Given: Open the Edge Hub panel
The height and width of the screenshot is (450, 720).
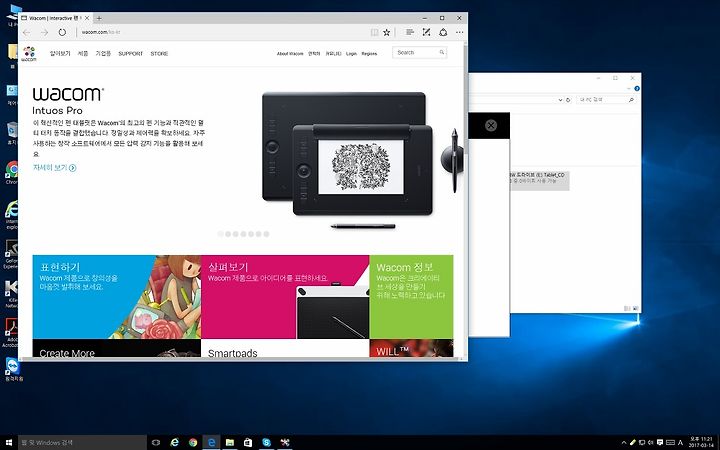Looking at the screenshot, I should [410, 32].
